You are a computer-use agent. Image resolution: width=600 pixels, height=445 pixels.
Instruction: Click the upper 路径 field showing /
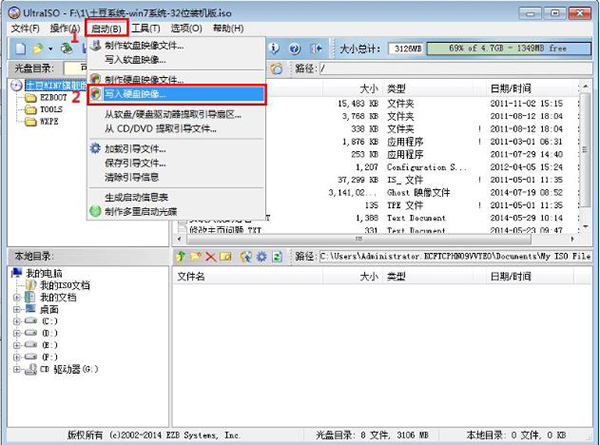[x=455, y=68]
